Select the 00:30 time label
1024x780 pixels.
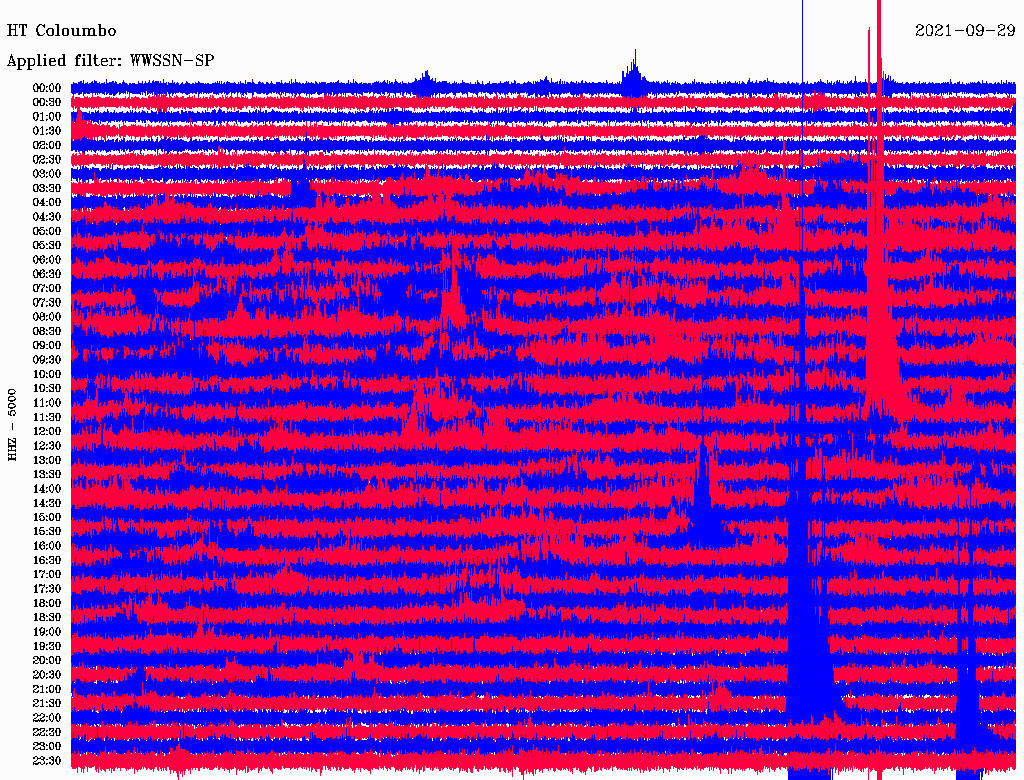pos(47,103)
